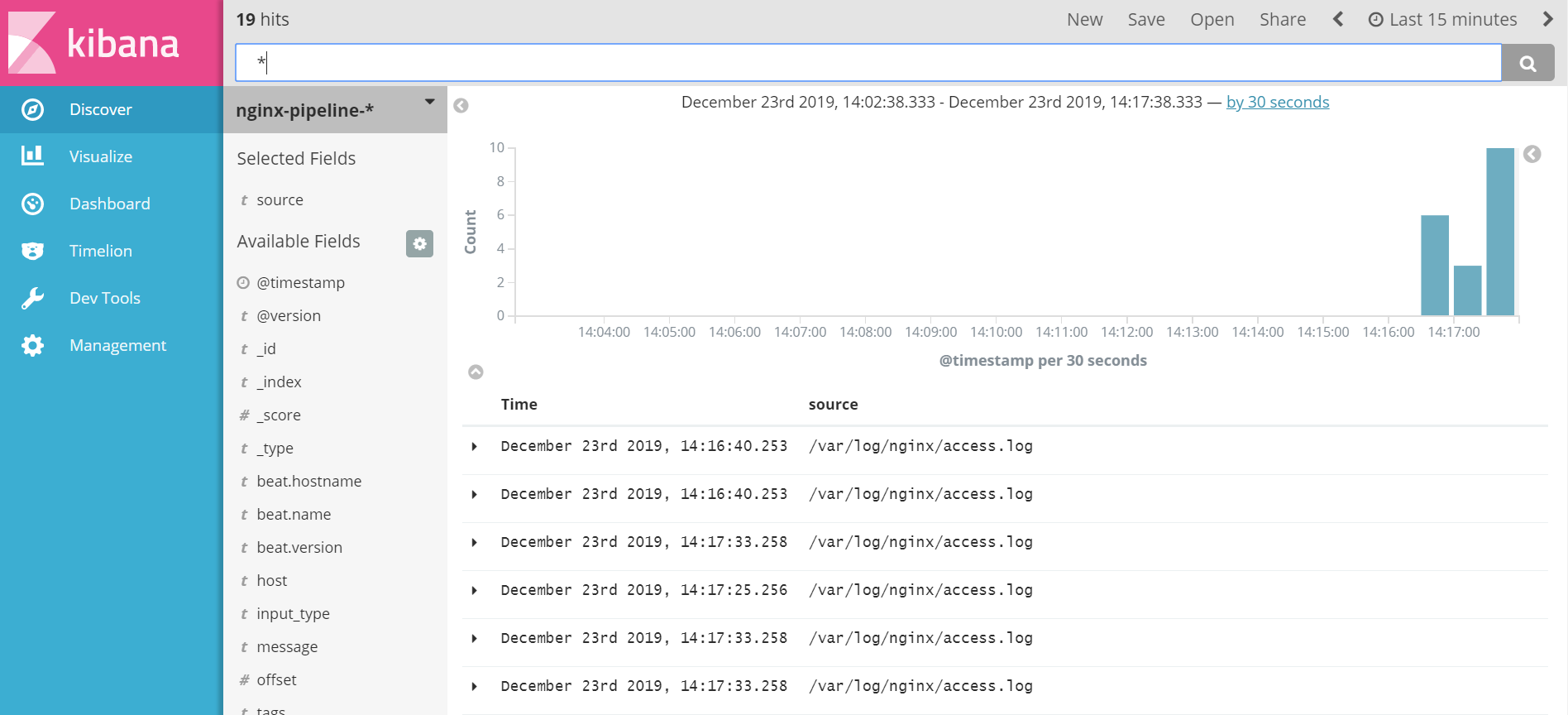1568x715 pixels.
Task: Open the Dev Tools wrench icon
Action: 32,298
